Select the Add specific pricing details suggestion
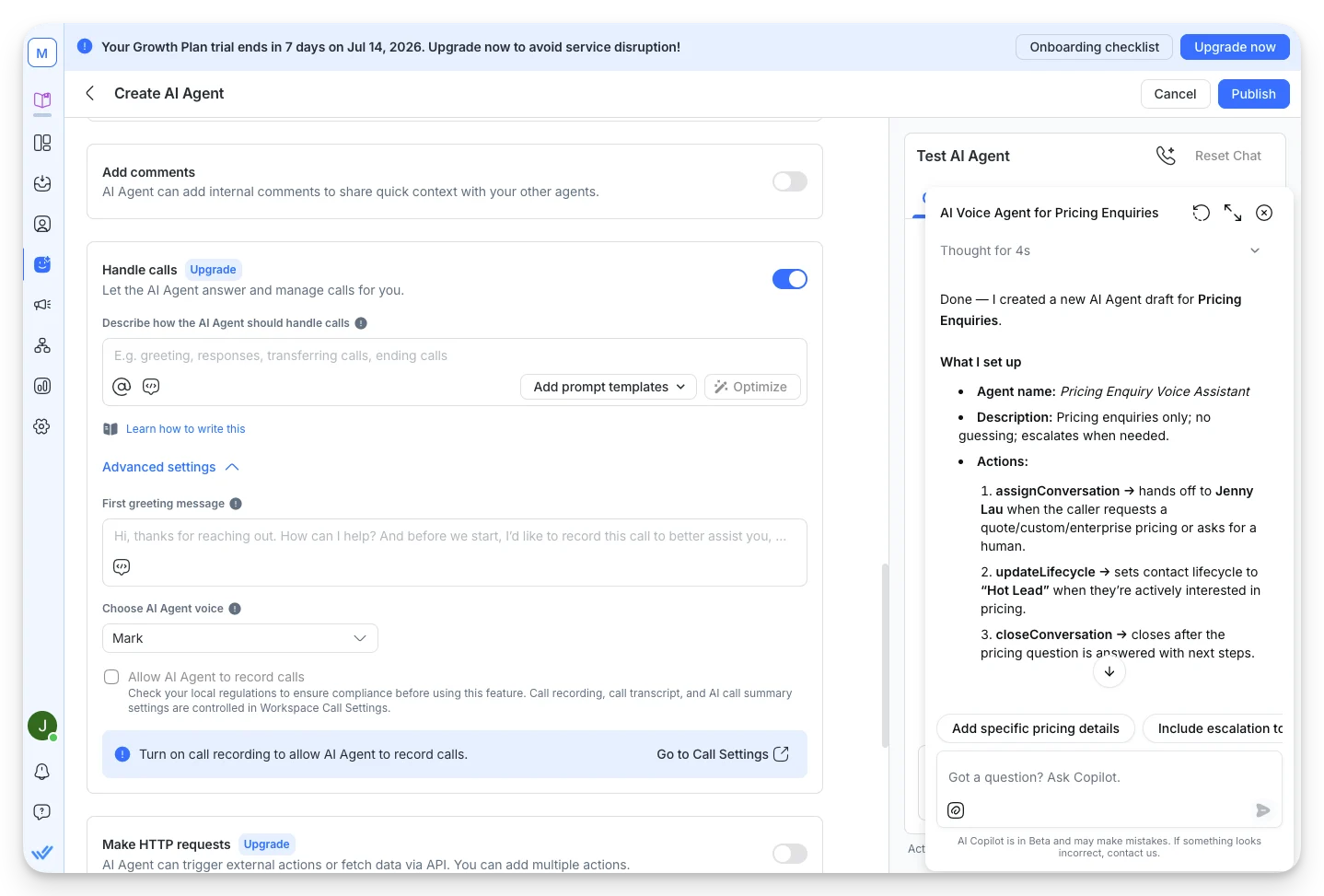The image size is (1324, 896). [1036, 728]
